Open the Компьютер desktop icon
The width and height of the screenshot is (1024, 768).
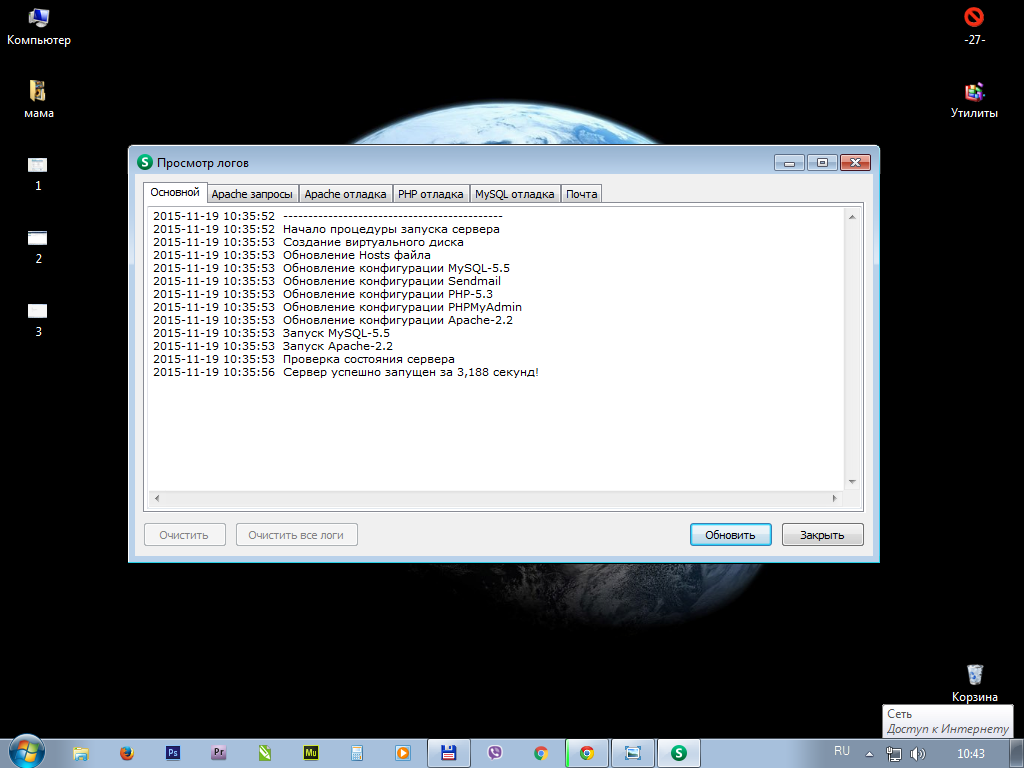pyautogui.click(x=39, y=18)
